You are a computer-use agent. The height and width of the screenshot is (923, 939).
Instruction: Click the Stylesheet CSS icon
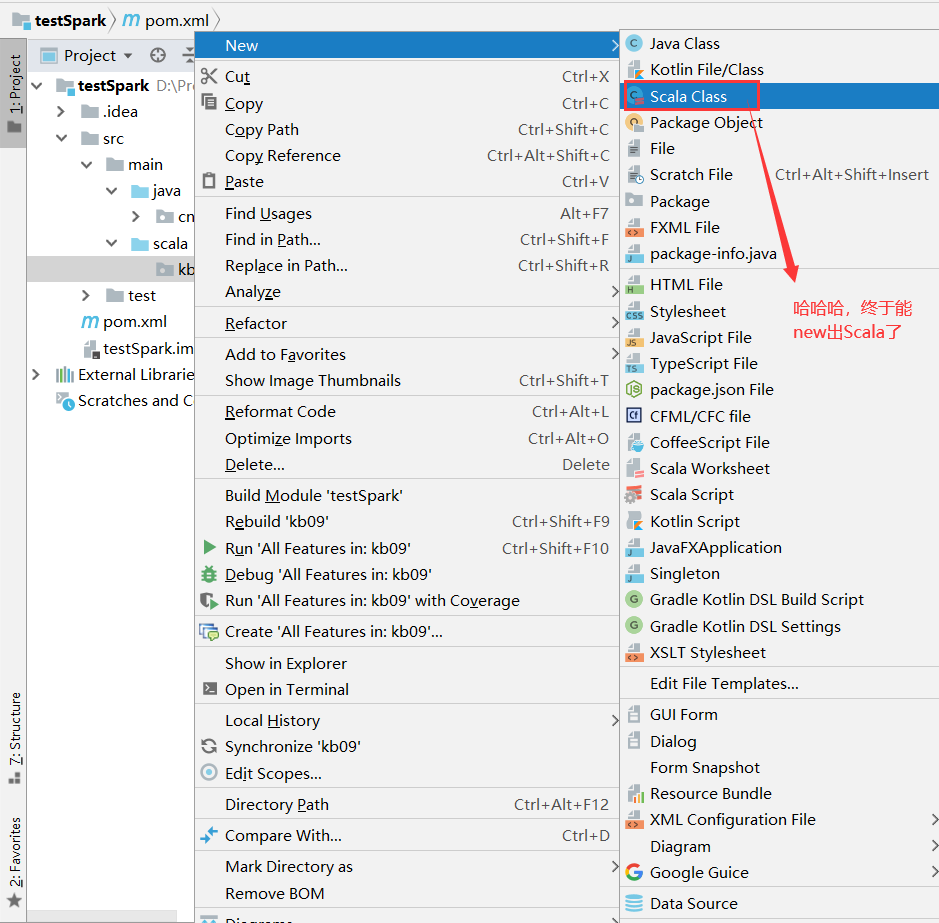pos(634,311)
